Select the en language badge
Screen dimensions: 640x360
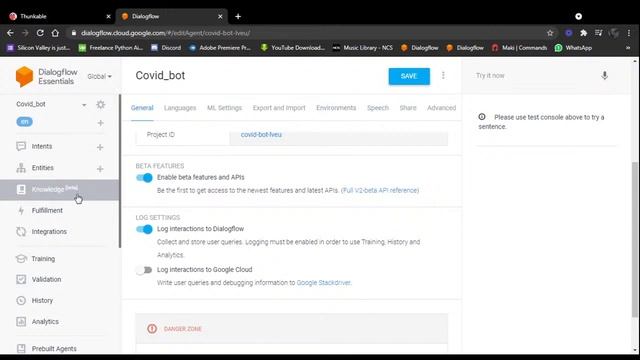point(24,122)
